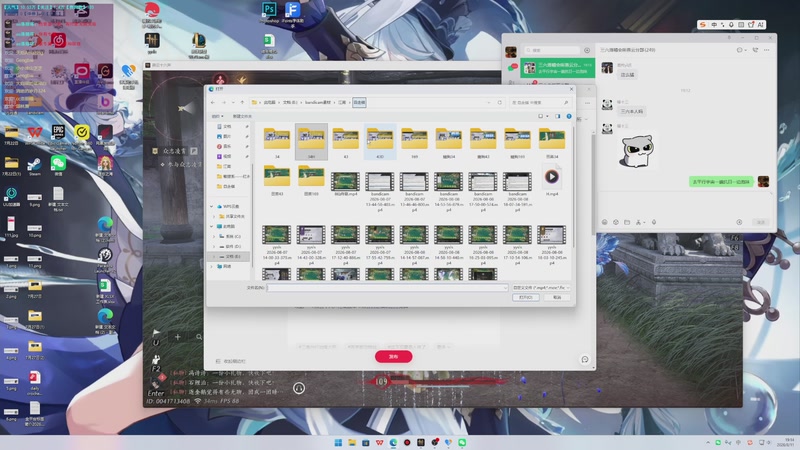The width and height of the screenshot is (800, 450).
Task: Collapse the WPS云盘 tree node
Action: coord(212,206)
